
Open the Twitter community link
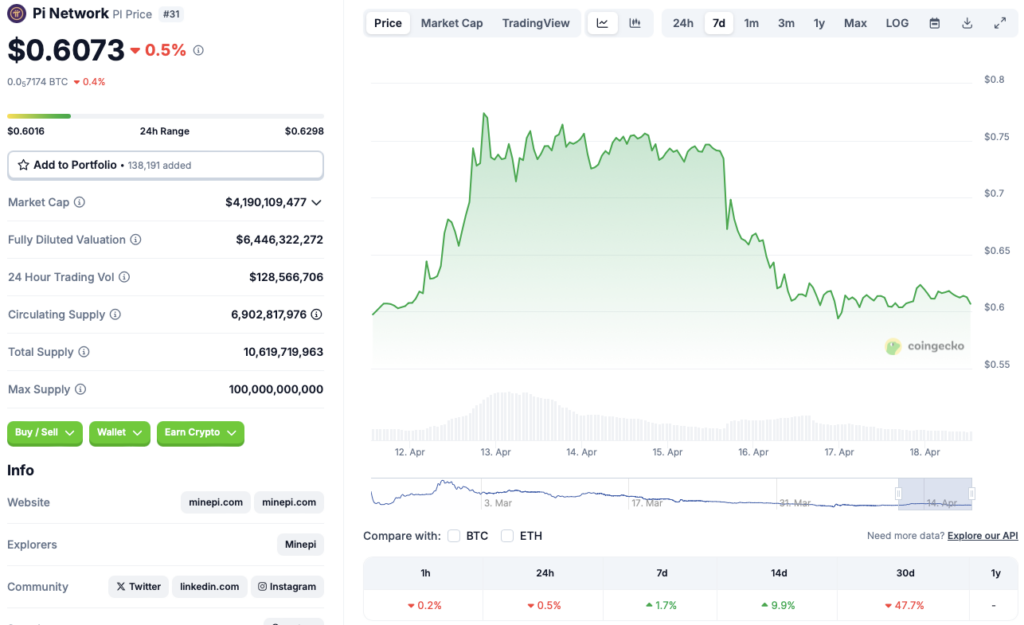138,586
